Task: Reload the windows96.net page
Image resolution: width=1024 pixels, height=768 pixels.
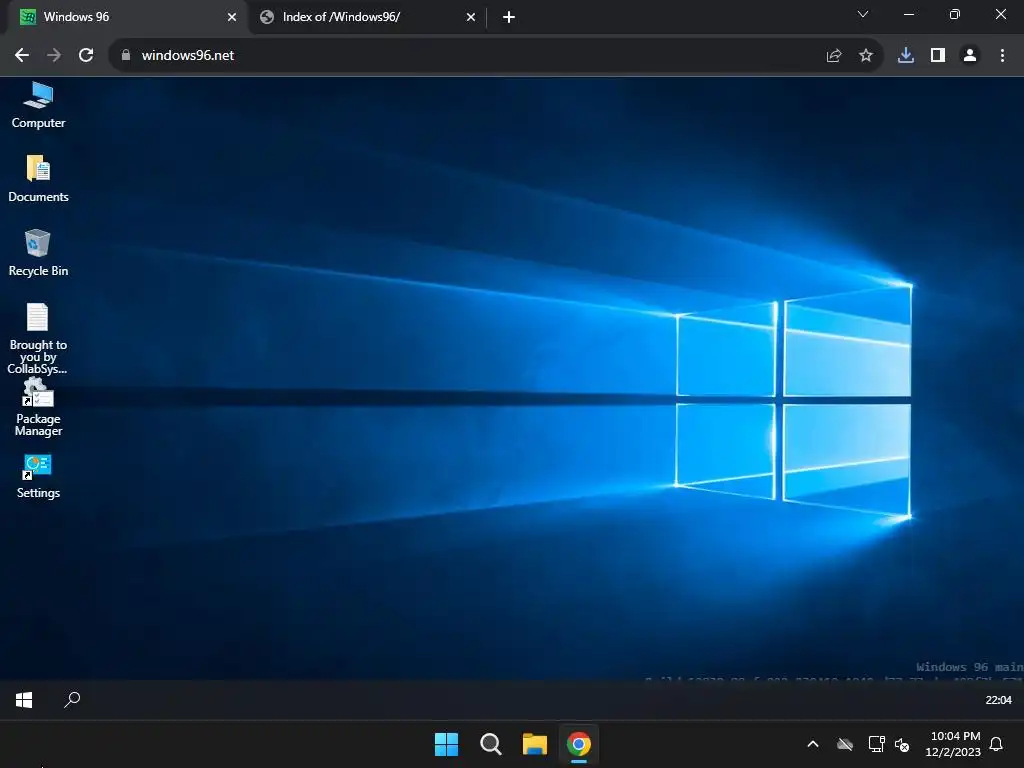Action: 86,56
